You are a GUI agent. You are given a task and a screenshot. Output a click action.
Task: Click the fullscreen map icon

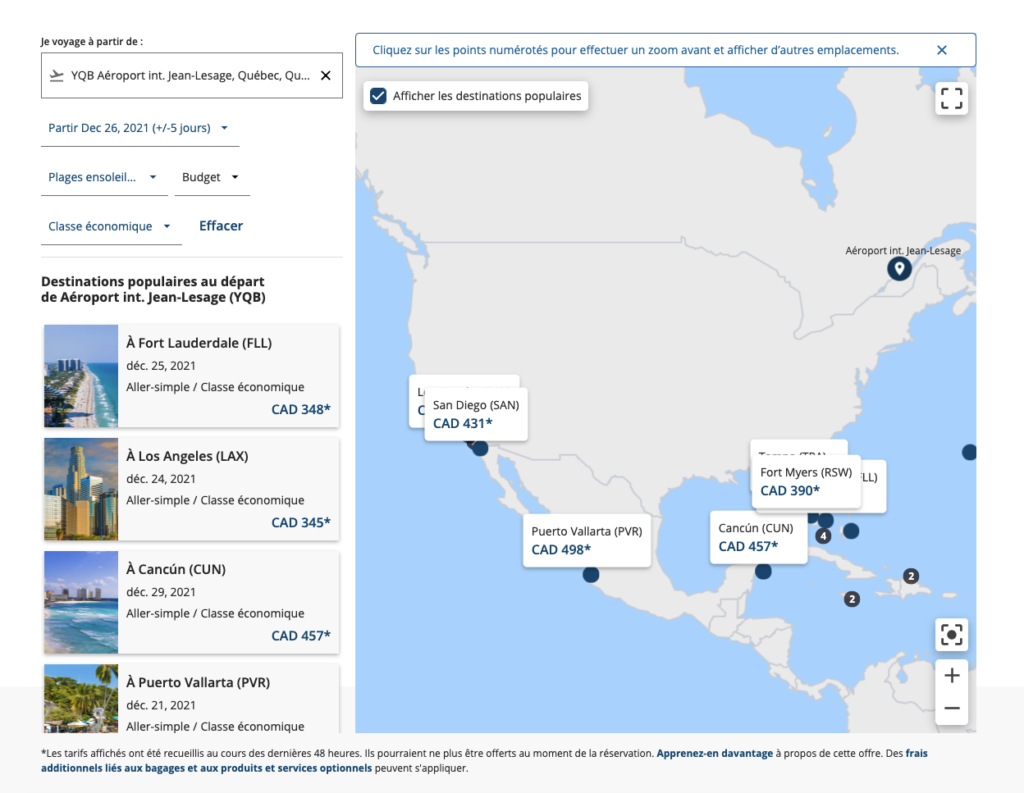951,98
